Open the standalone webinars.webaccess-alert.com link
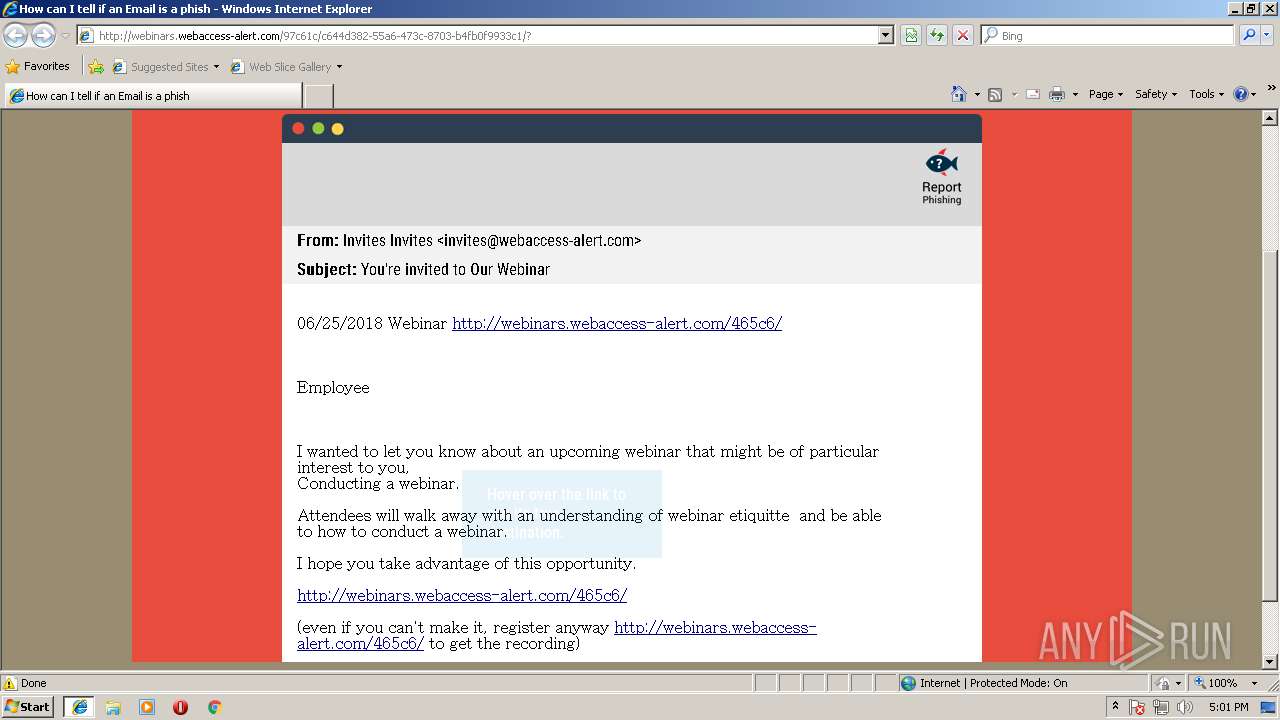This screenshot has height=720, width=1280. 462,595
